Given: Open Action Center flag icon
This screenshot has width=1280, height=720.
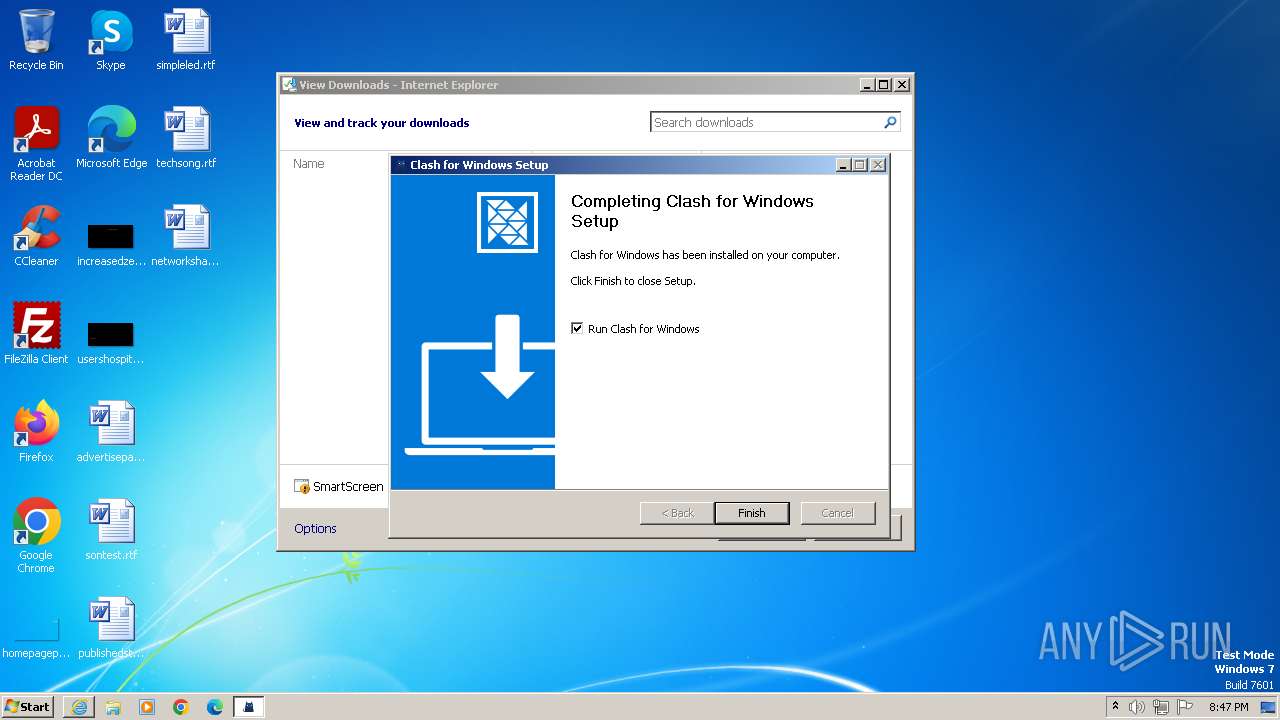Looking at the screenshot, I should (1185, 707).
